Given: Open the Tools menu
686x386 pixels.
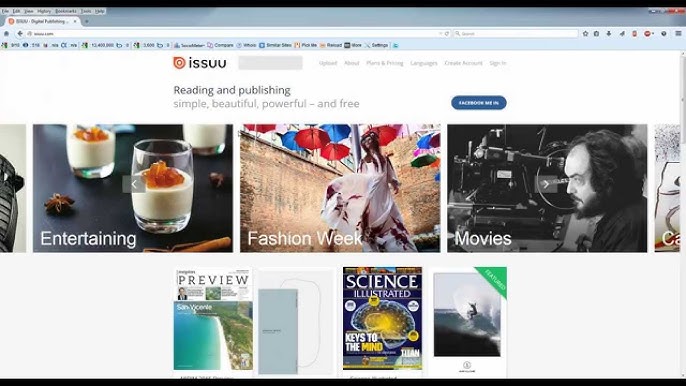Looking at the screenshot, I should [x=86, y=11].
